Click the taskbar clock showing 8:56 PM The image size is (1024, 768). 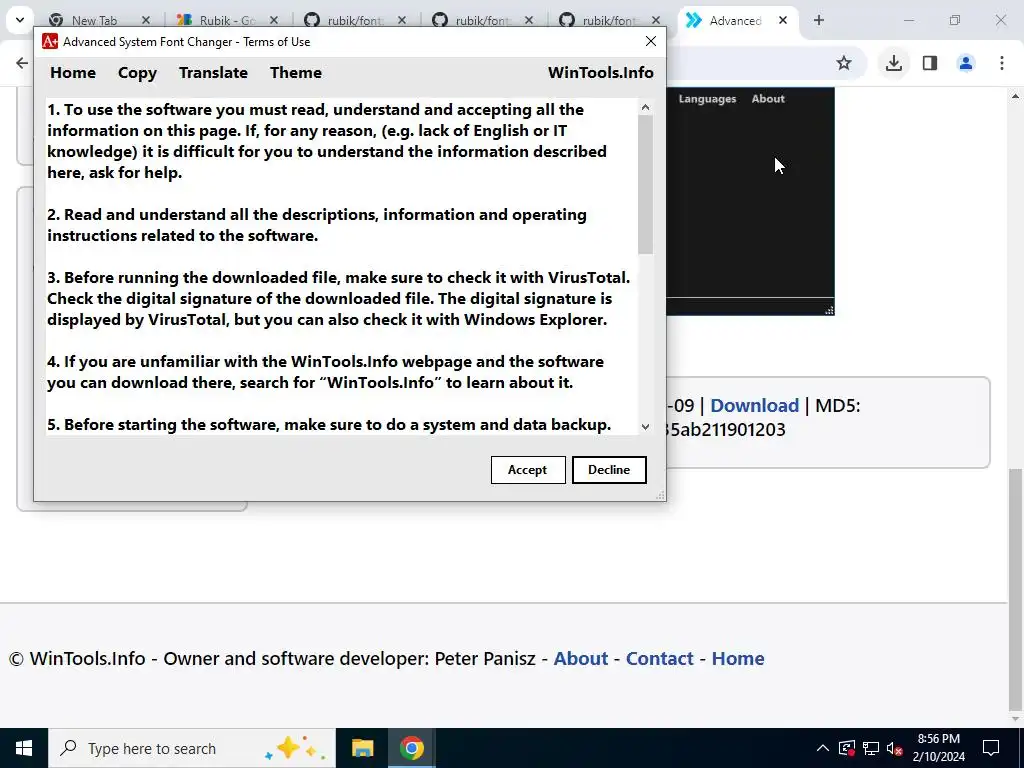point(938,748)
